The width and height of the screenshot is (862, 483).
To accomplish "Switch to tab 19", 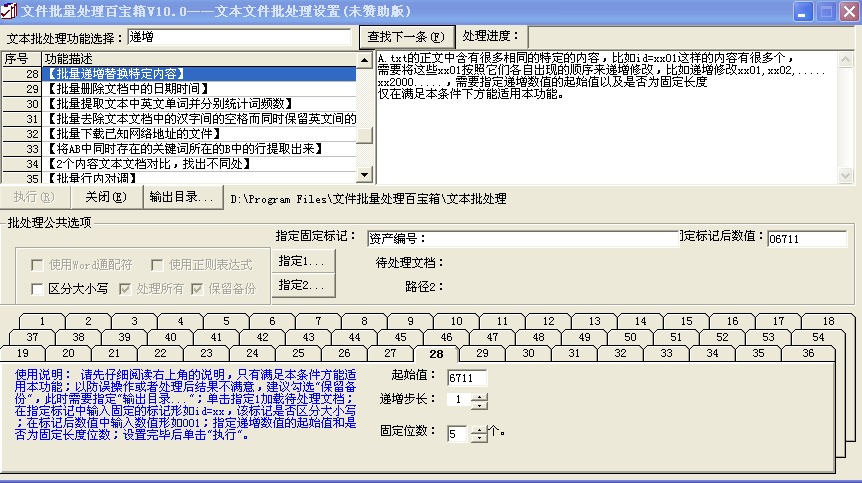I will point(23,353).
